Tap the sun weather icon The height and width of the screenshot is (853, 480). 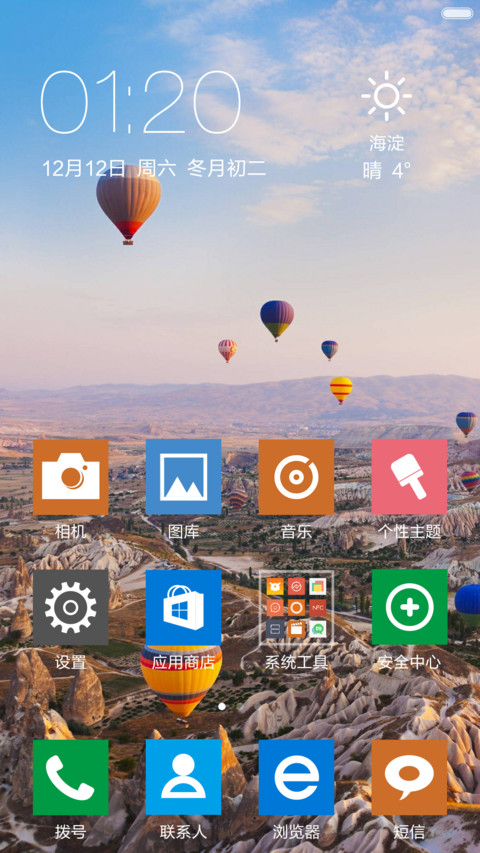[x=386, y=96]
